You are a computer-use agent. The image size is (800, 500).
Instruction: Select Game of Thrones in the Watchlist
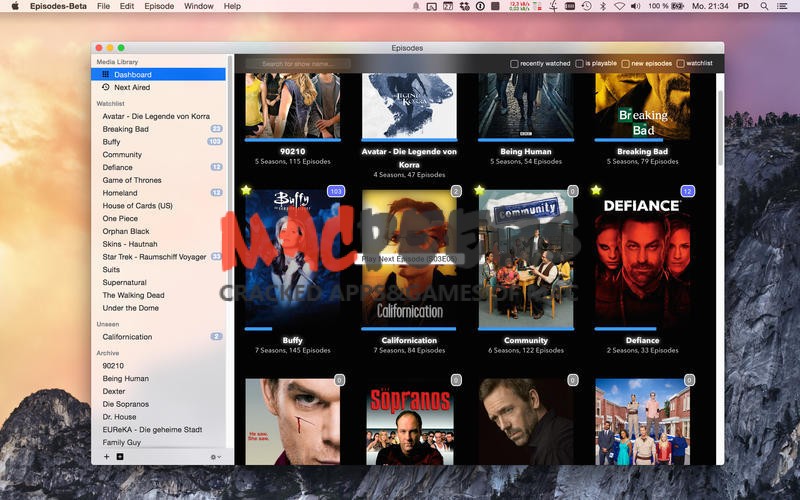tap(132, 180)
